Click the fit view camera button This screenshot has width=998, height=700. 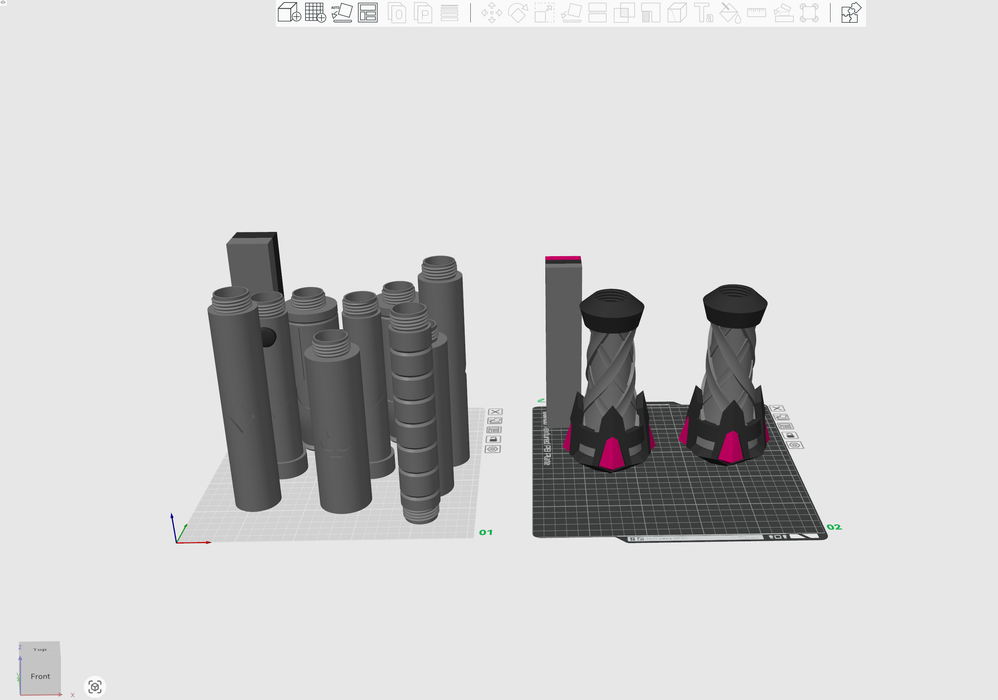95,687
